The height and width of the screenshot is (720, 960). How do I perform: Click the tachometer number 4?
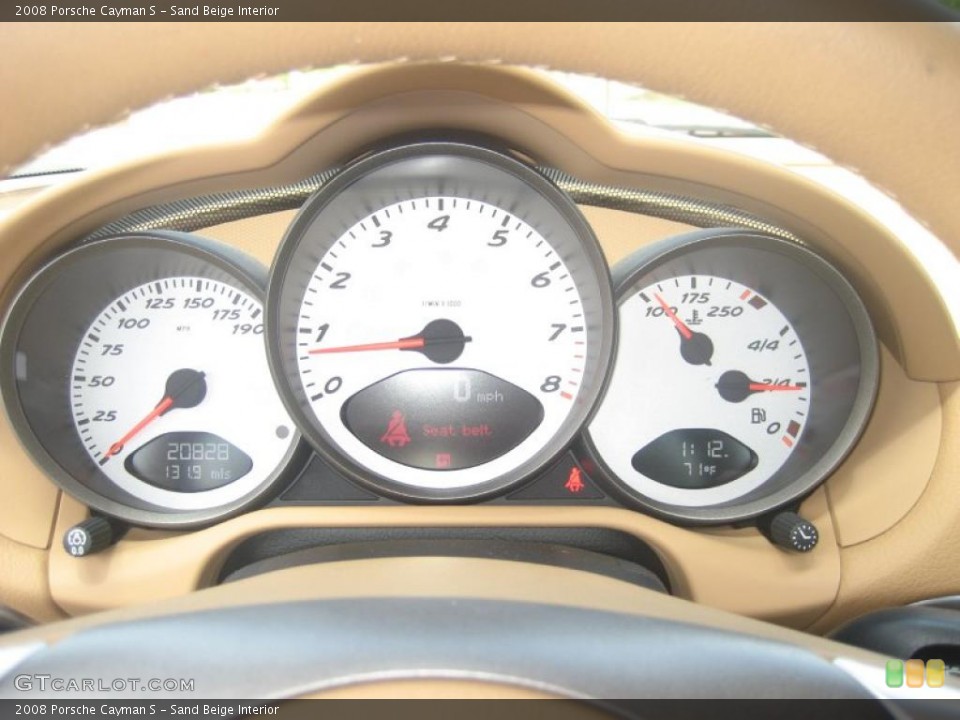[x=438, y=223]
